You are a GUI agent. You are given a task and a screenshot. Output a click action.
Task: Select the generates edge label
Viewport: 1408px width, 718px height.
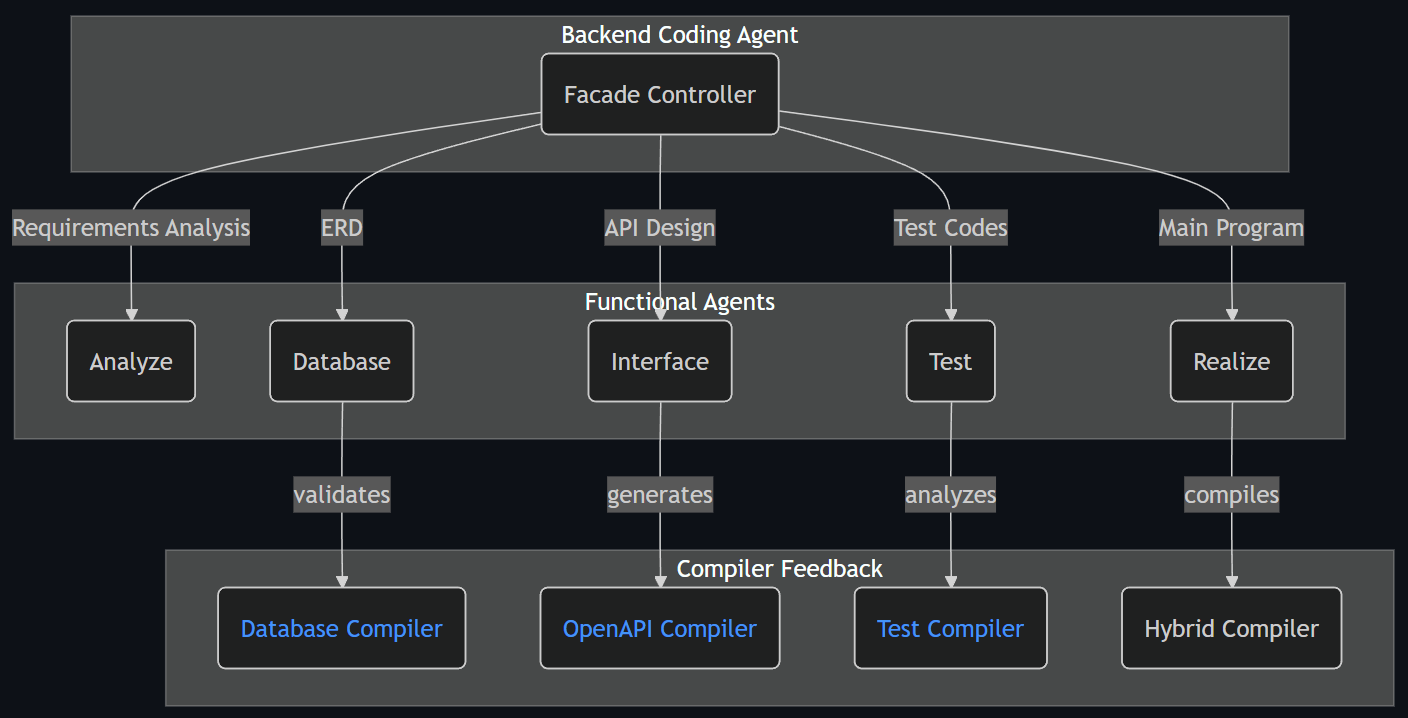coord(659,494)
